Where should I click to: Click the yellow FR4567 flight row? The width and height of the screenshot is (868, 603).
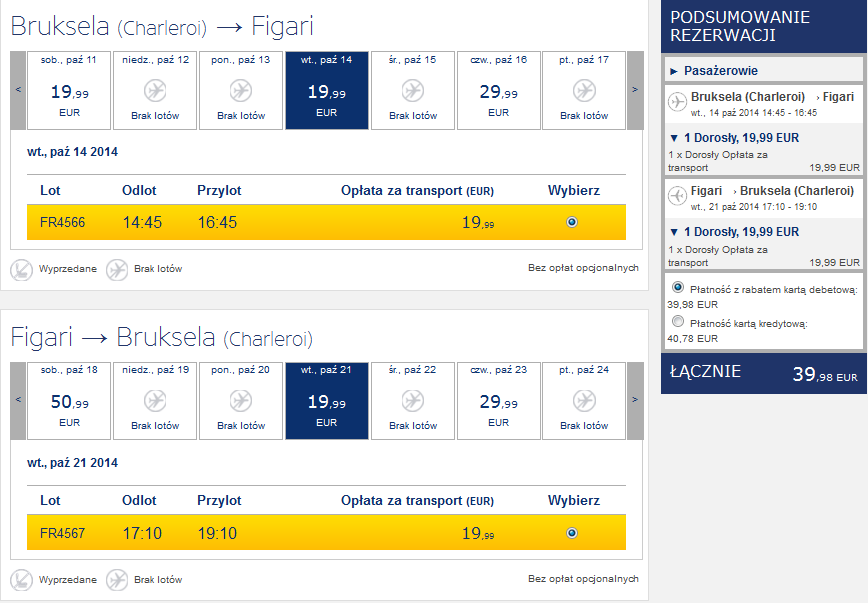pyautogui.click(x=326, y=533)
